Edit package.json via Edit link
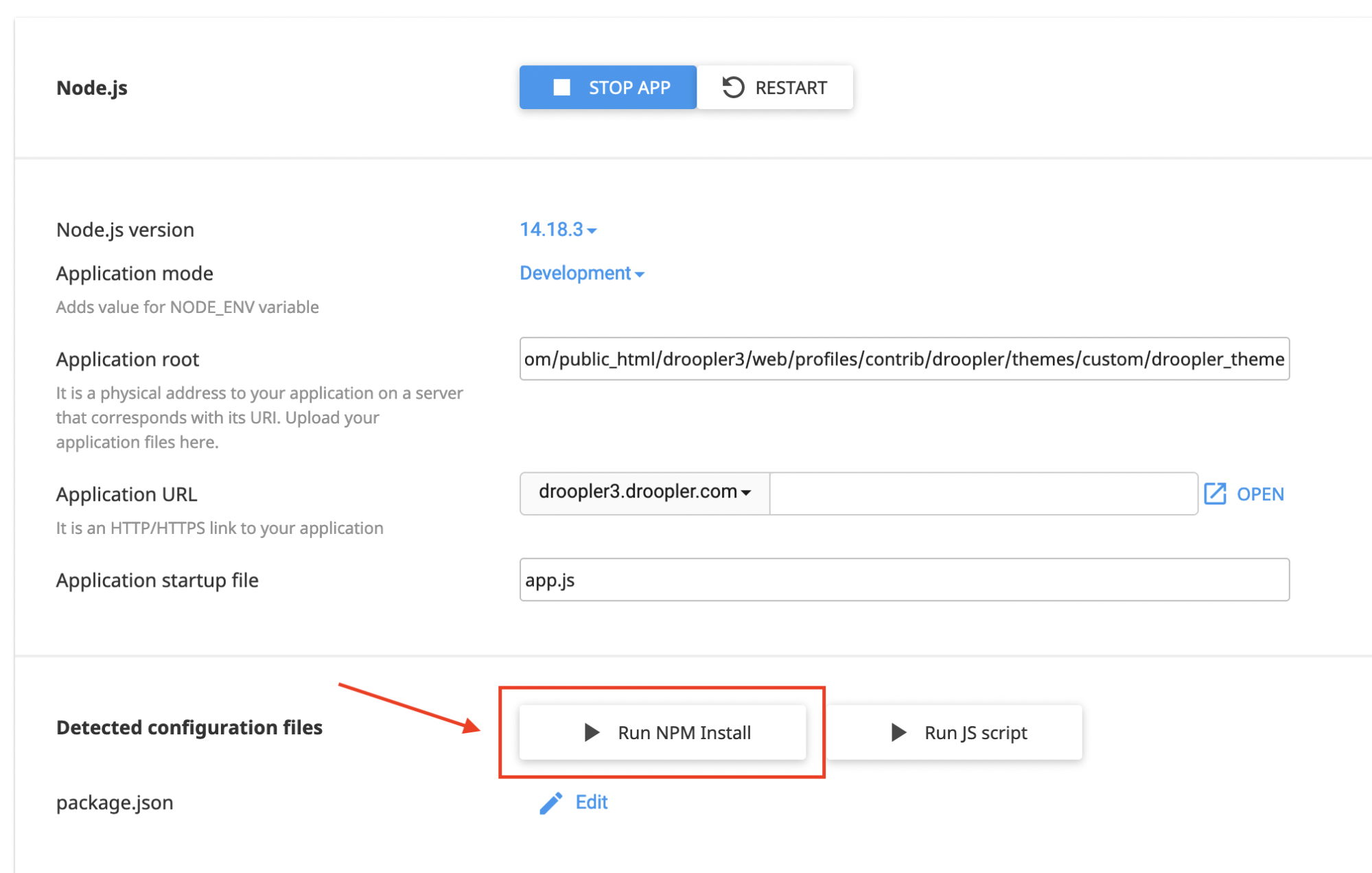Viewport: 1372px width, 873px height. [x=591, y=802]
